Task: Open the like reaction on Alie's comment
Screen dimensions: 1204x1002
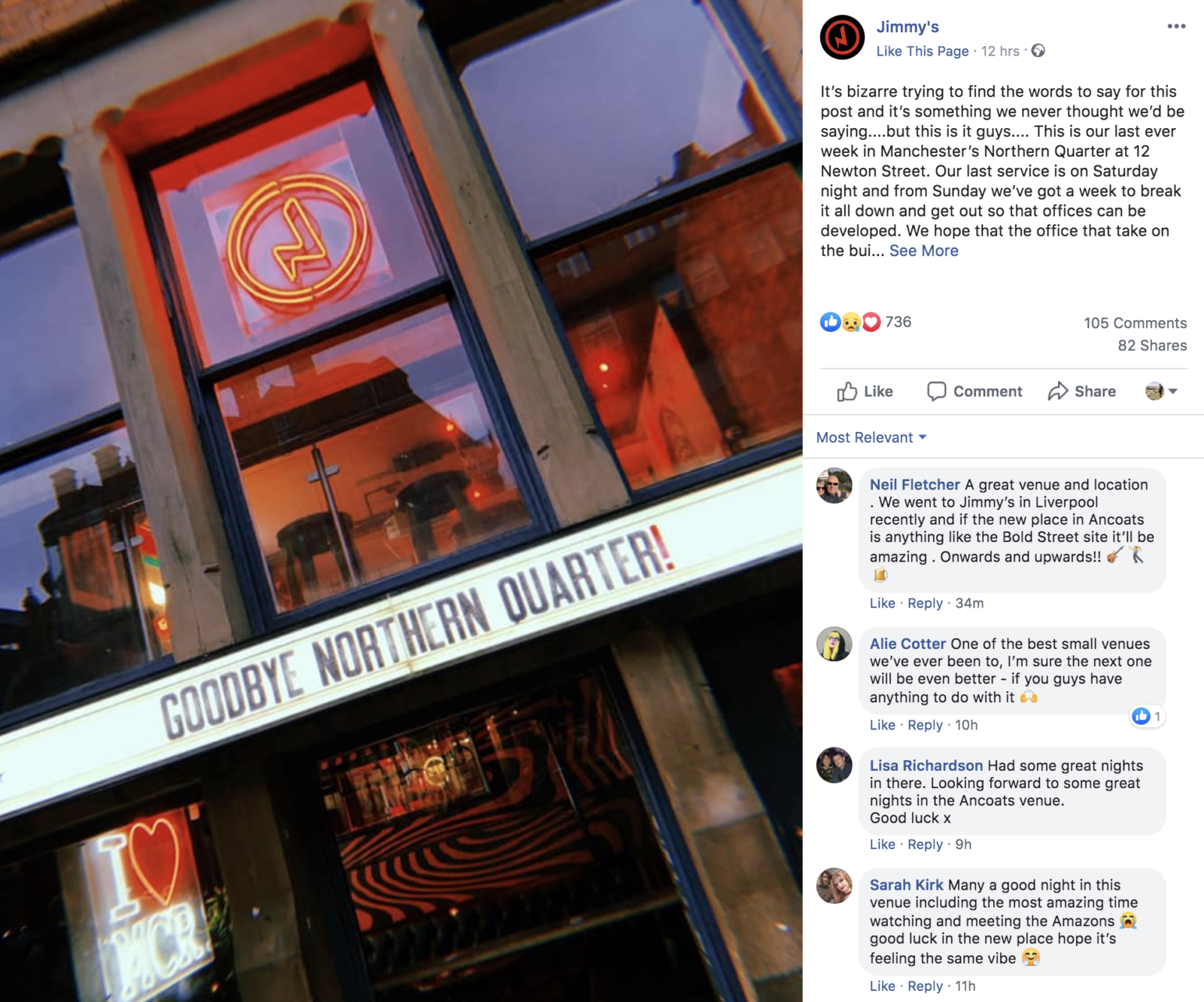Action: pos(1148,716)
